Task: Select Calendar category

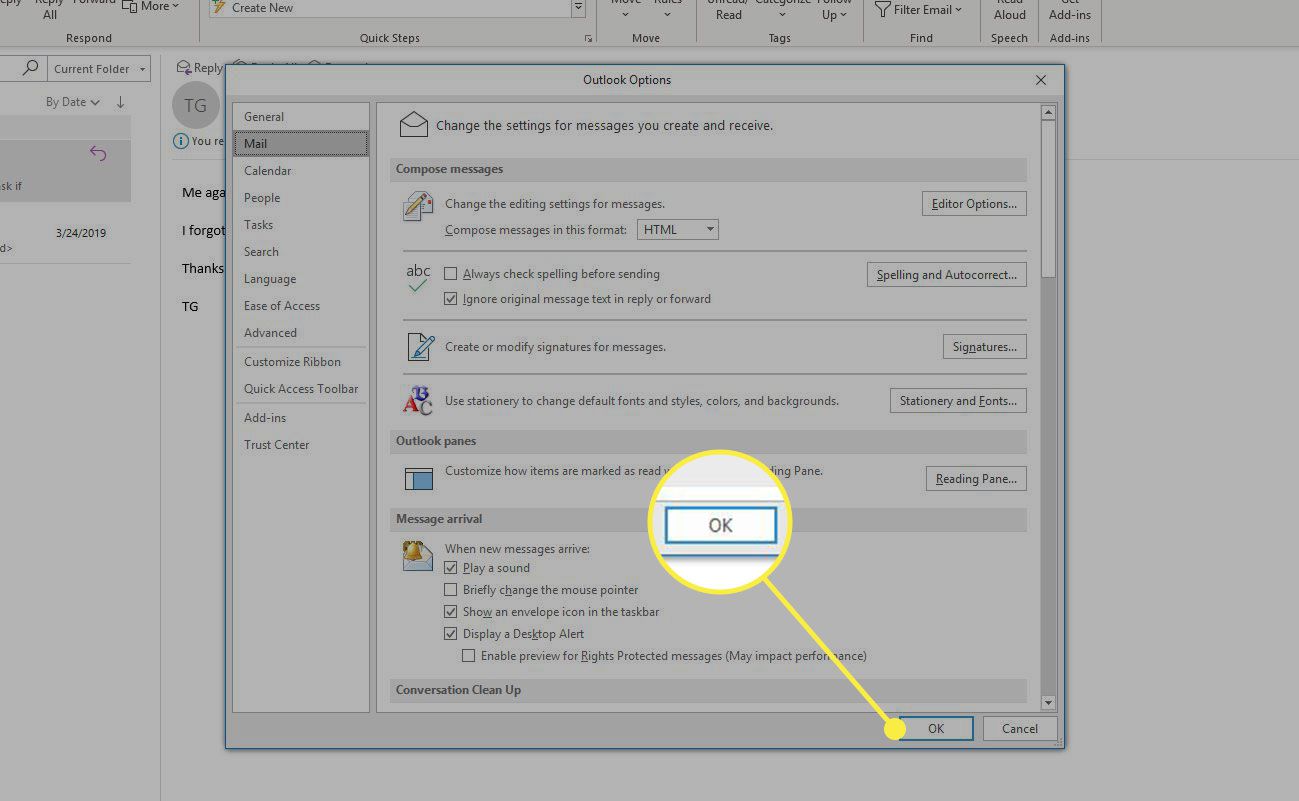Action: [300, 171]
